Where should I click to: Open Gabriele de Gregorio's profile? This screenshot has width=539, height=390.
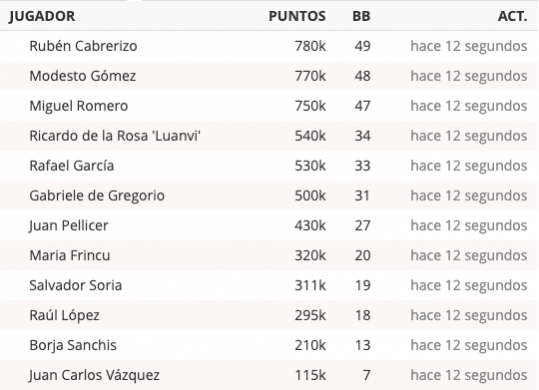tap(97, 196)
